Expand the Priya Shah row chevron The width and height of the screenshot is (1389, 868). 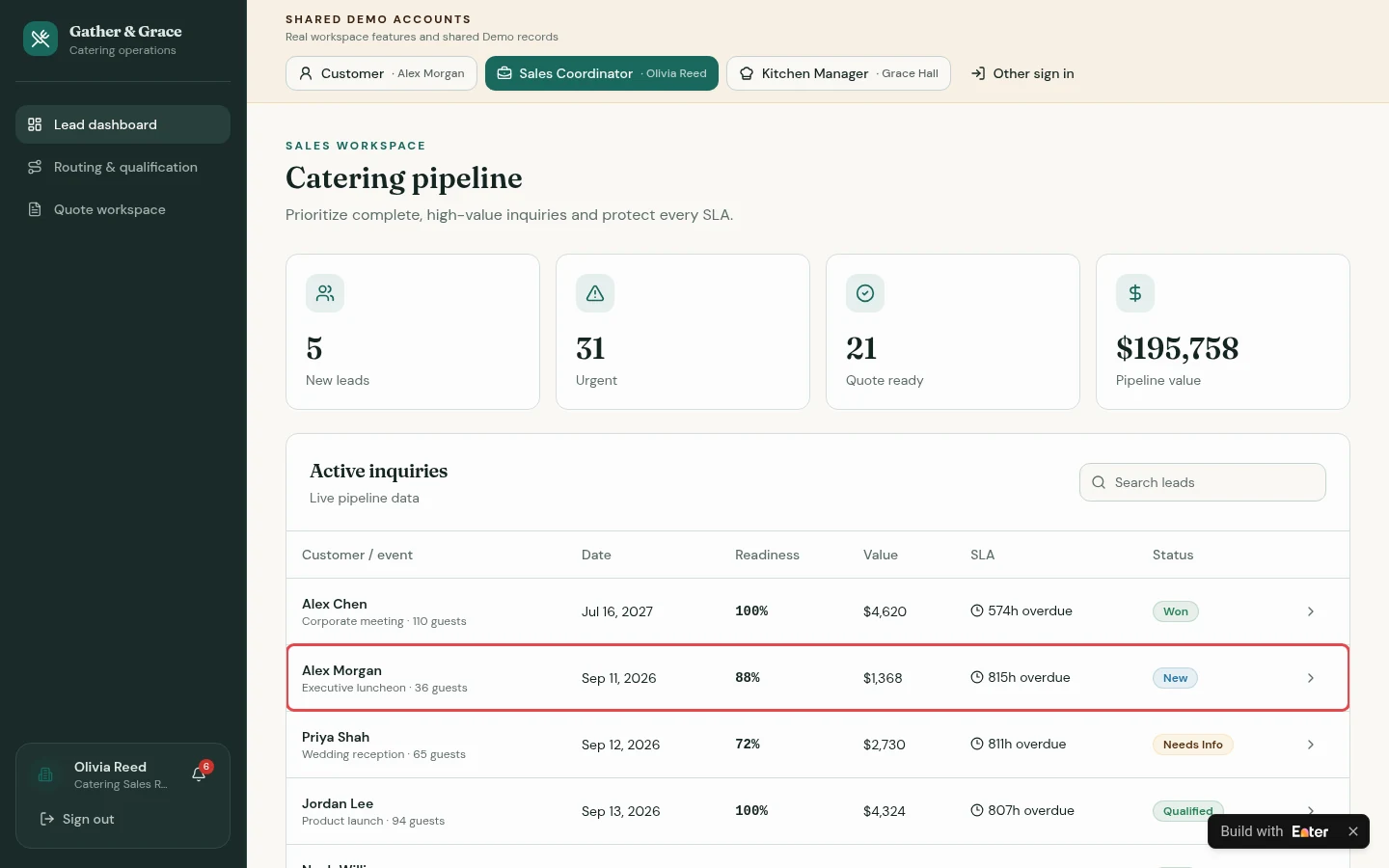[x=1311, y=745]
